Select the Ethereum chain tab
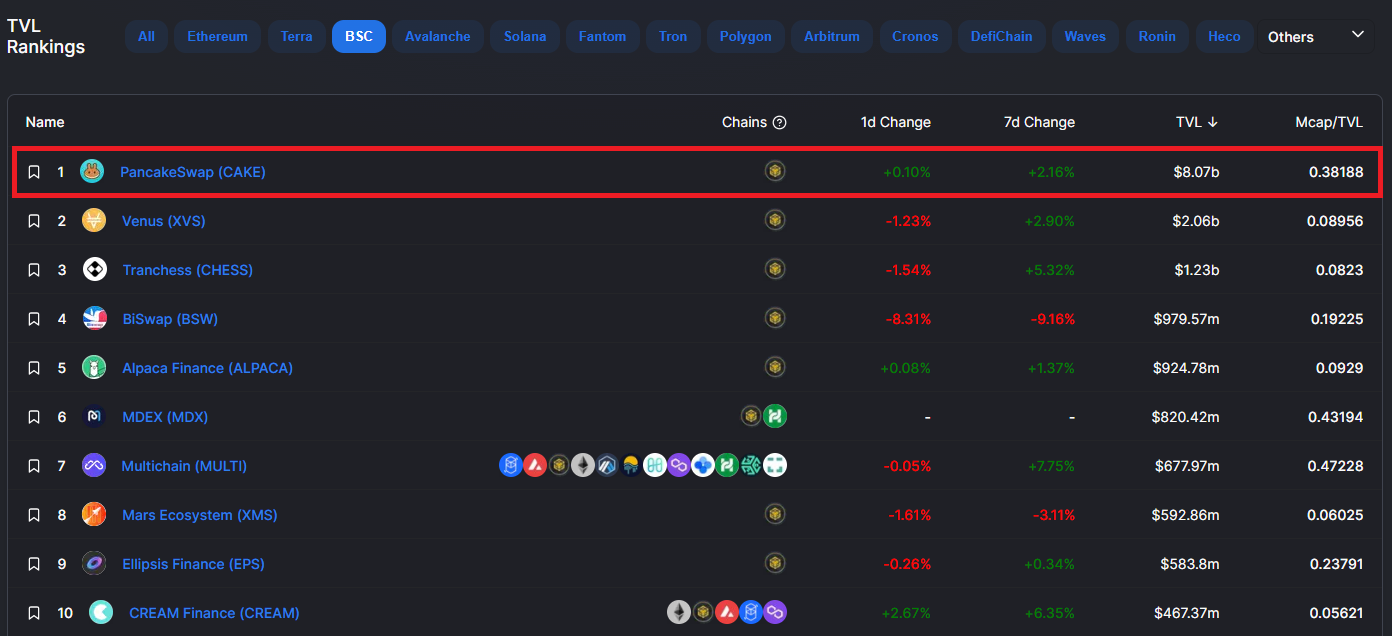The width and height of the screenshot is (1392, 636). coord(217,37)
